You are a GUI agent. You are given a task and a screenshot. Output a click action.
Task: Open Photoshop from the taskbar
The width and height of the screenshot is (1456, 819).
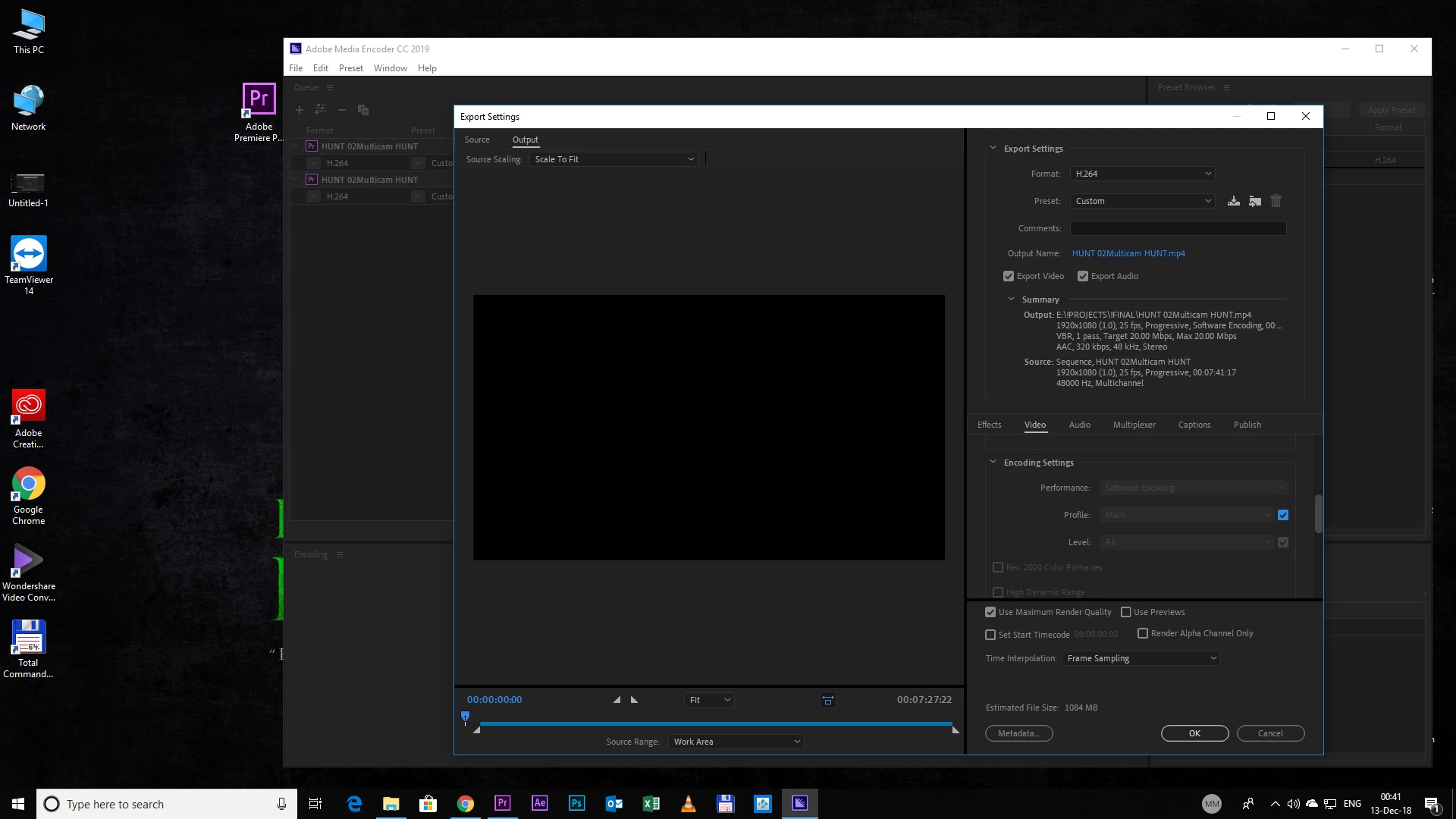(577, 804)
